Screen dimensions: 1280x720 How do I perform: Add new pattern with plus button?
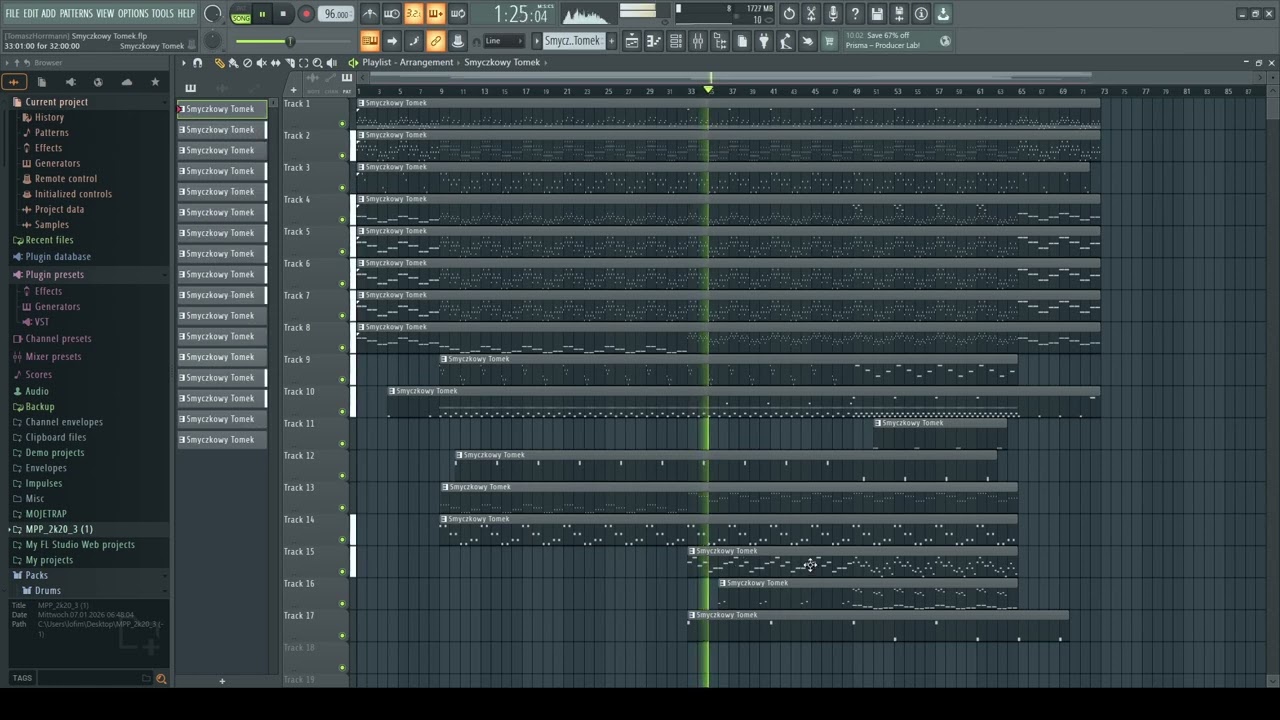(x=611, y=41)
